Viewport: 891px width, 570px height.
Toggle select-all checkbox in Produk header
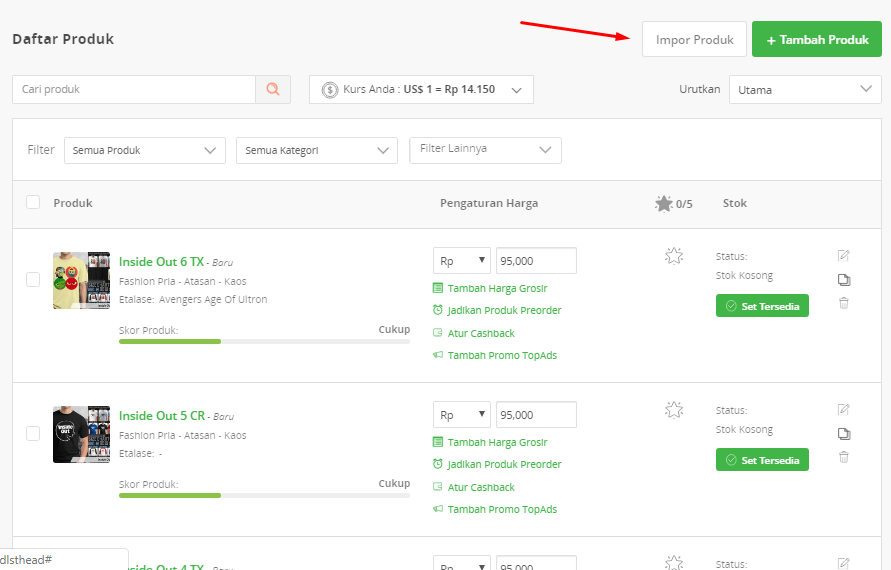click(33, 202)
